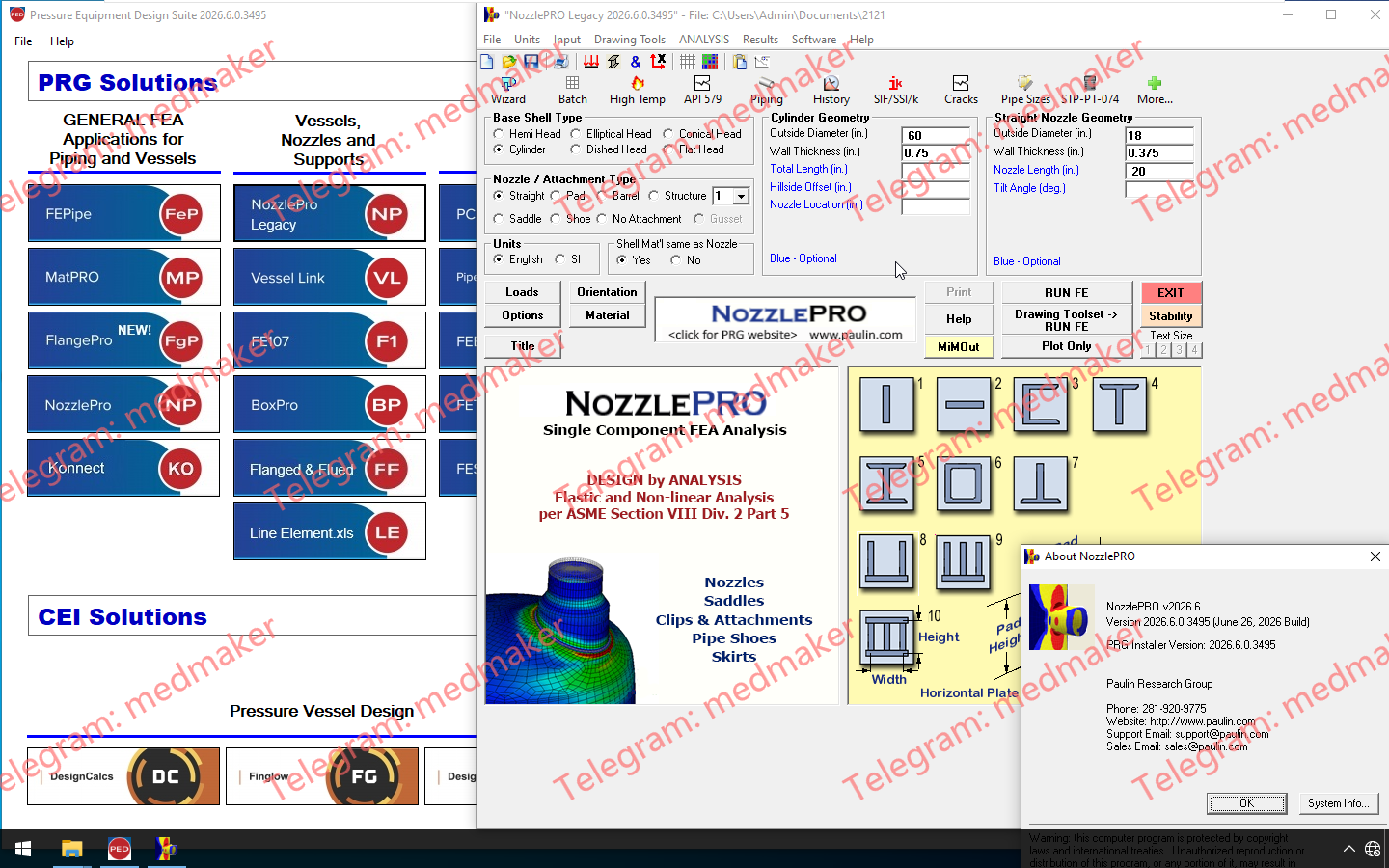The width and height of the screenshot is (1389, 868).
Task: Select the Elliptical Head radio button
Action: point(576,134)
